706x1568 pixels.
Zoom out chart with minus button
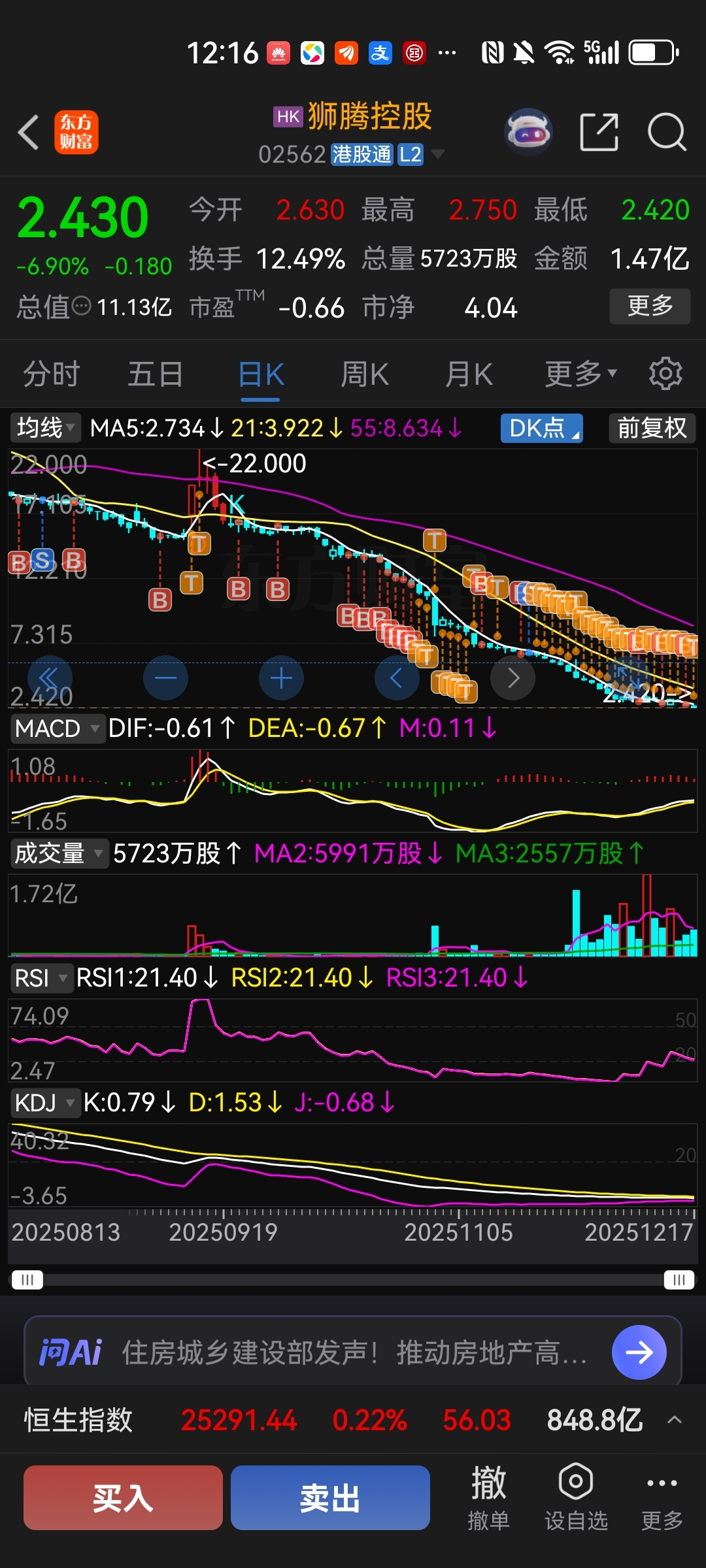pyautogui.click(x=165, y=678)
